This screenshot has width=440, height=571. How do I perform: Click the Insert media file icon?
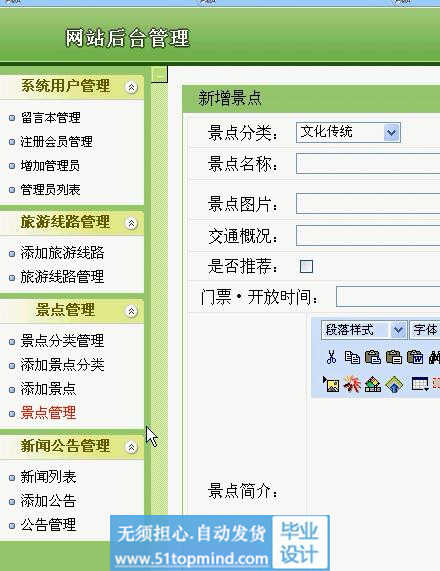coord(373,384)
